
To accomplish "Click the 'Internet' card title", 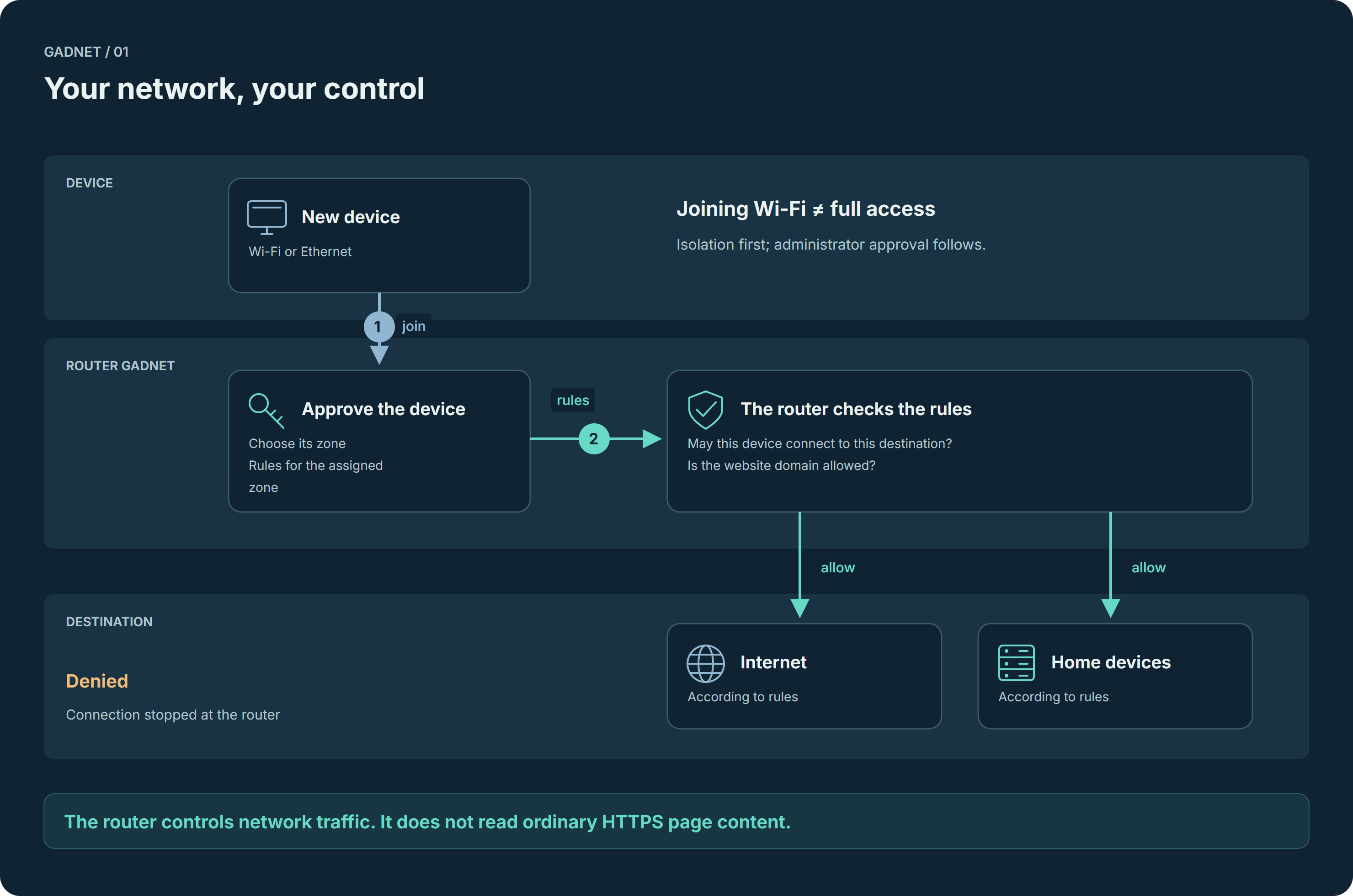I will [773, 662].
